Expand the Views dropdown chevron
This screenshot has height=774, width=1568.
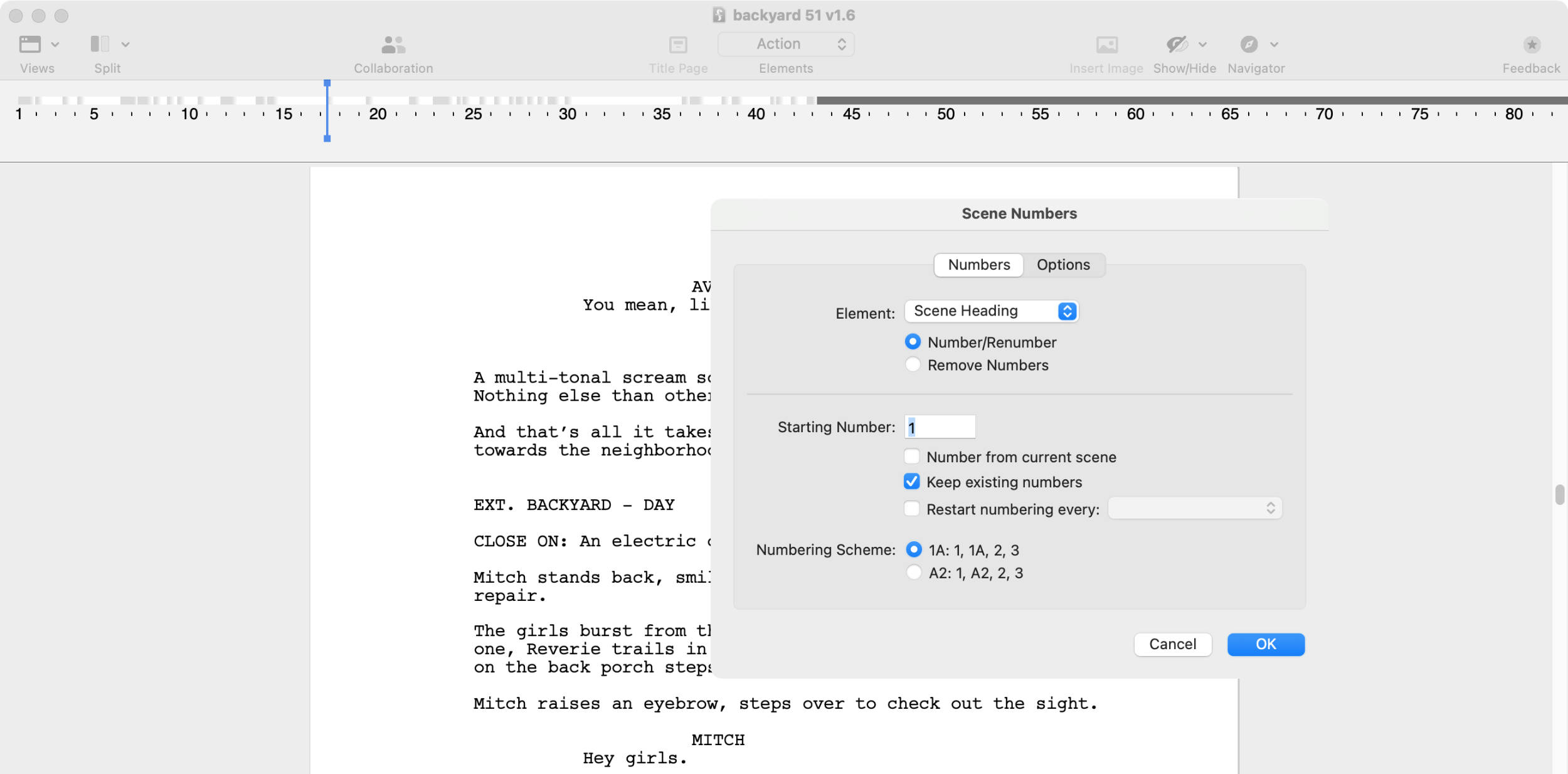tap(55, 45)
